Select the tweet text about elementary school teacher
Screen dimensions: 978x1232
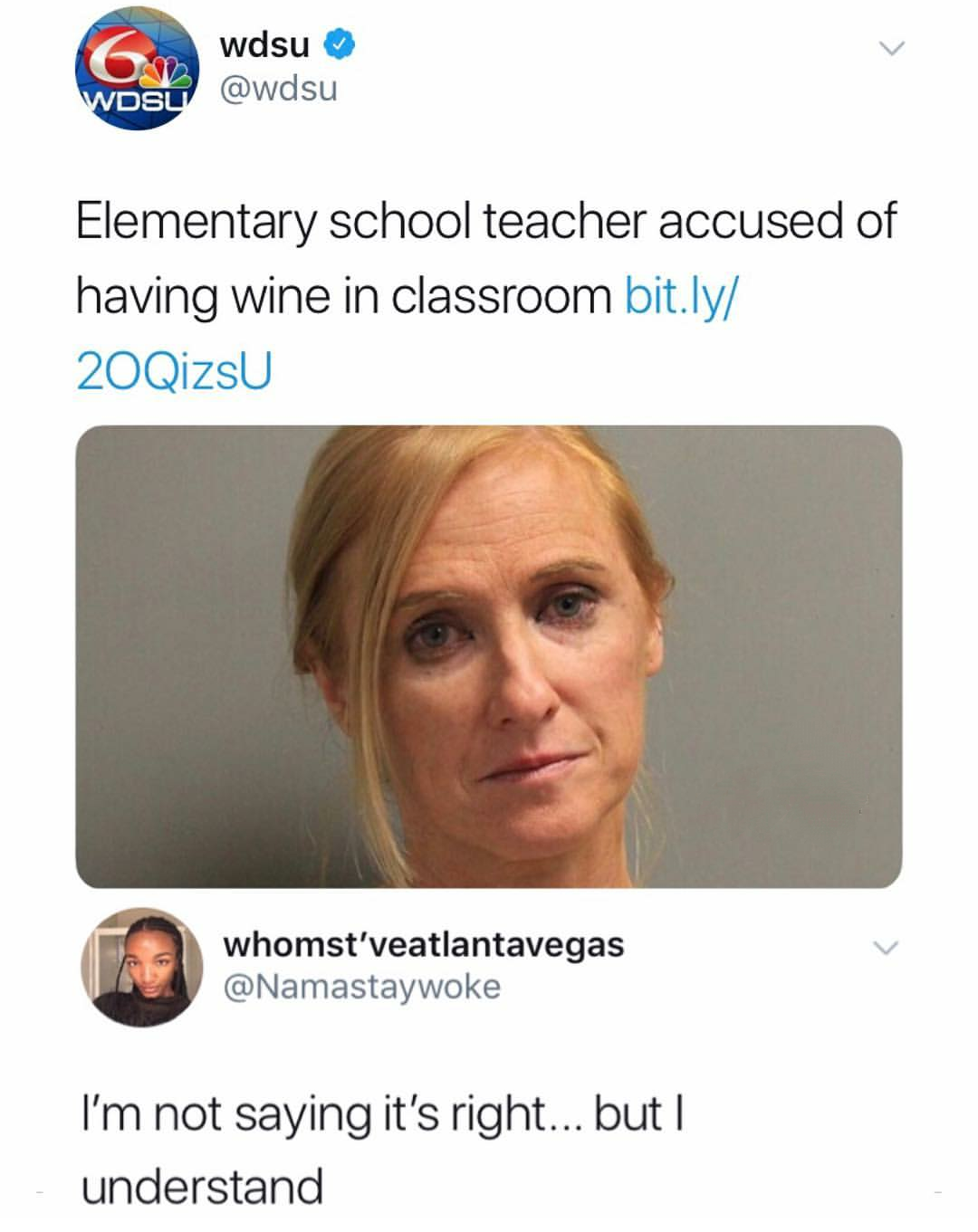(485, 296)
